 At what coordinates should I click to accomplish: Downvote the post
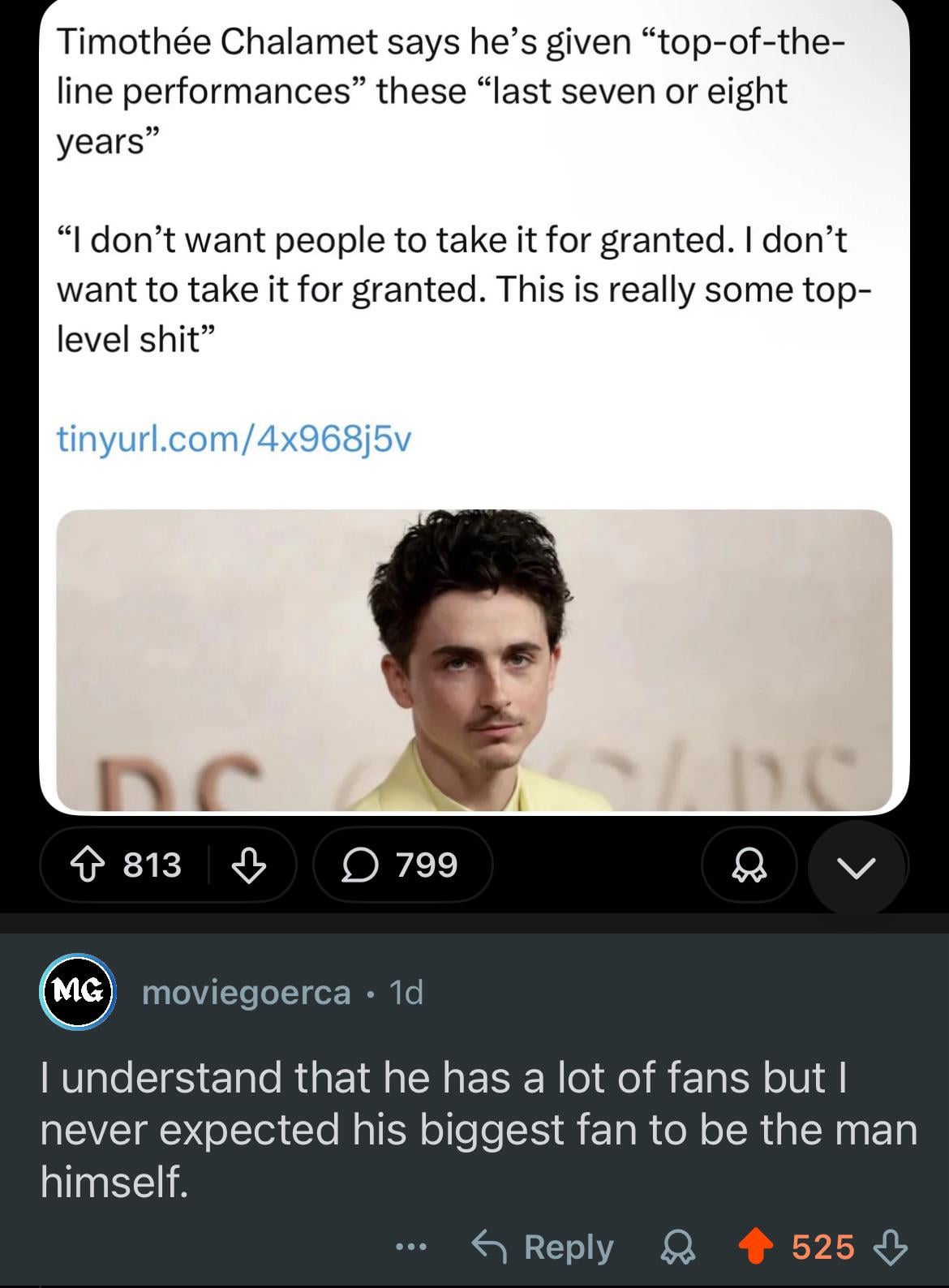tap(249, 865)
